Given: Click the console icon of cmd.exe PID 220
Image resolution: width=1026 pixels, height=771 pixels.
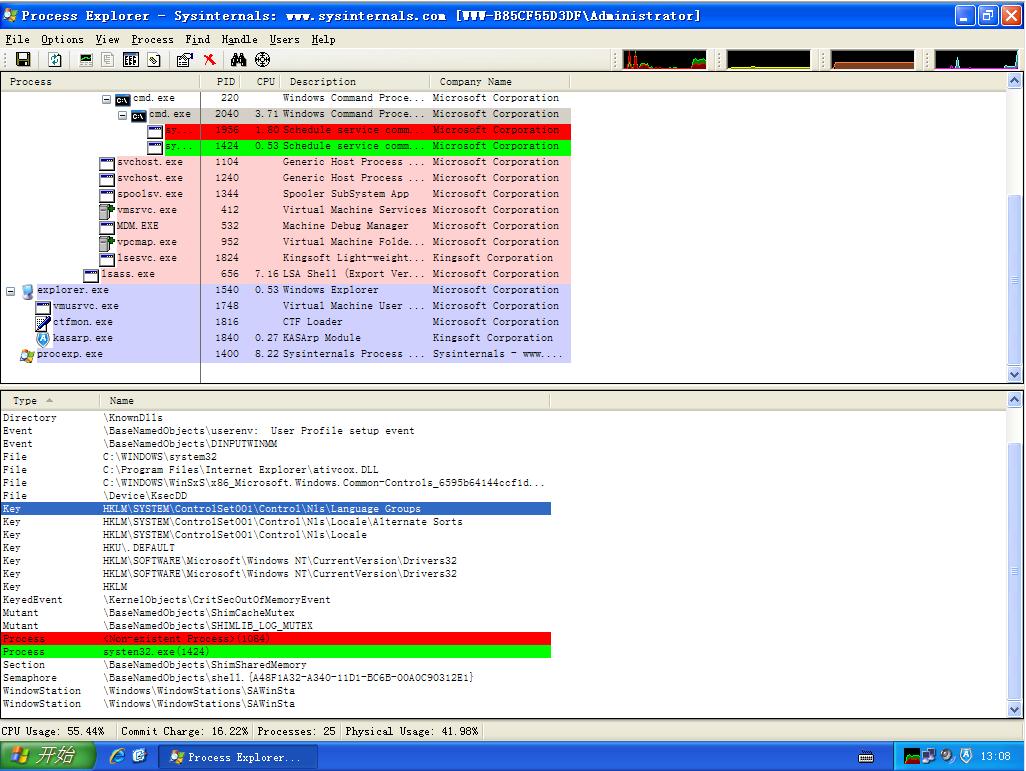Looking at the screenshot, I should (122, 99).
